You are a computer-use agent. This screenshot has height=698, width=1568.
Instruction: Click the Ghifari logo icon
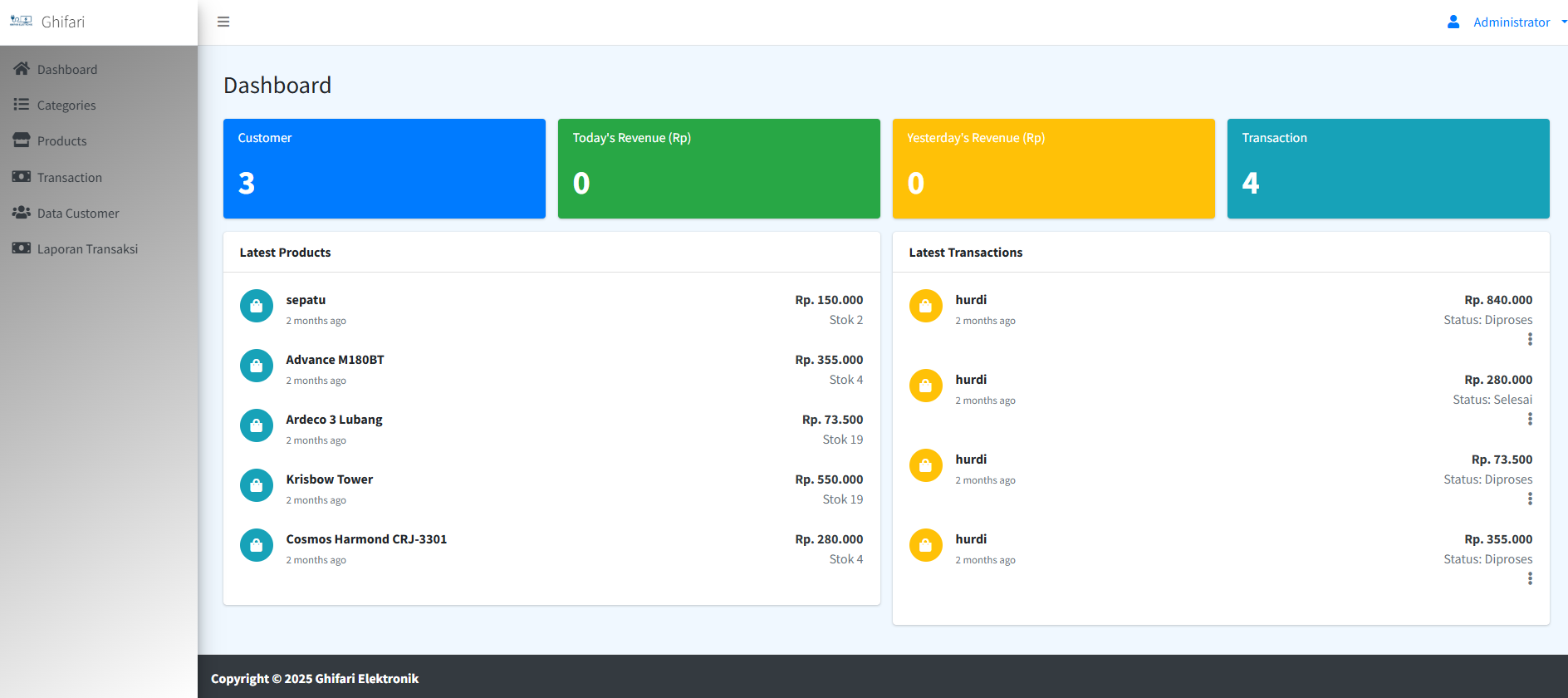(x=21, y=22)
